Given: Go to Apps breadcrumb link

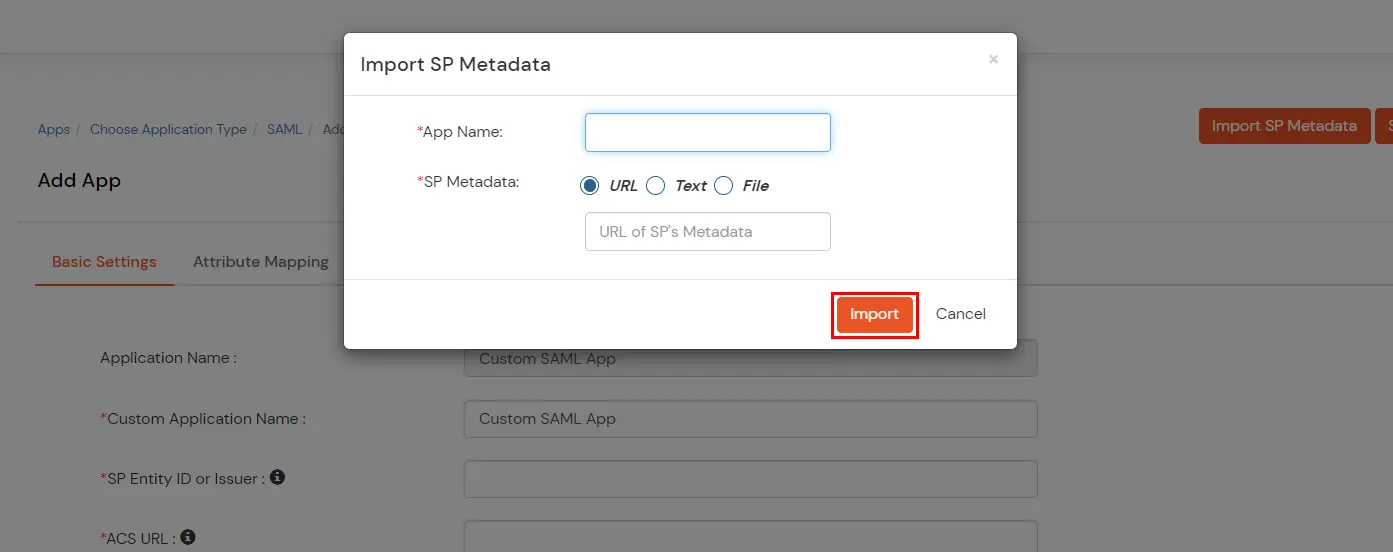Looking at the screenshot, I should [x=54, y=129].
